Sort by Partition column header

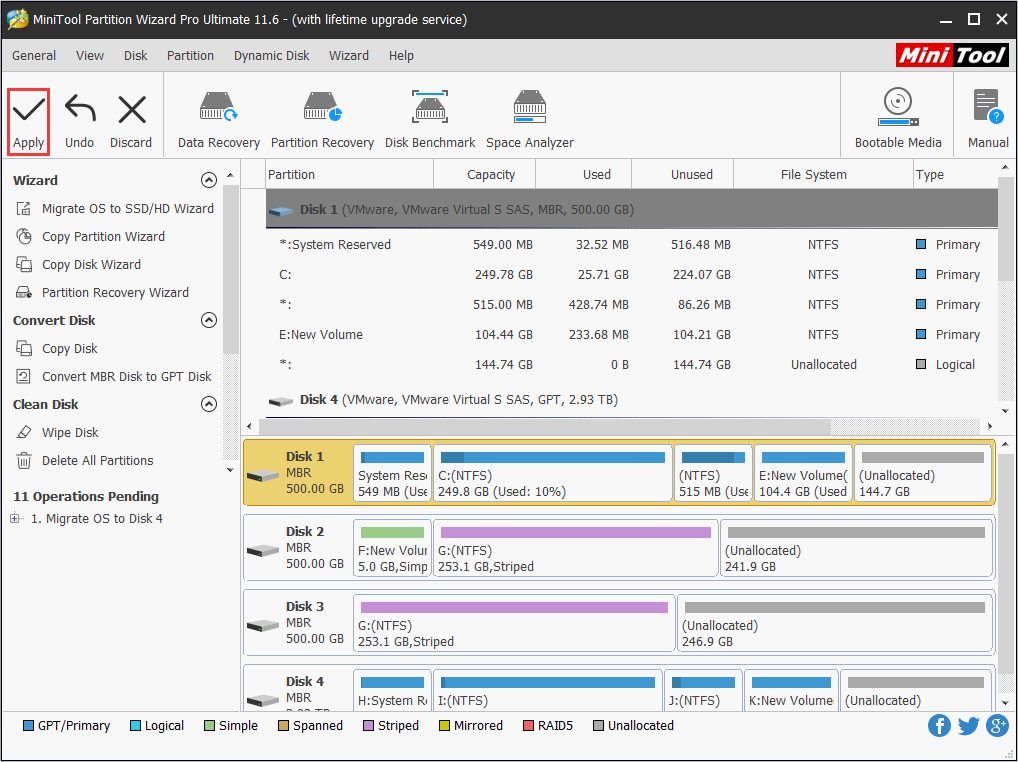350,175
